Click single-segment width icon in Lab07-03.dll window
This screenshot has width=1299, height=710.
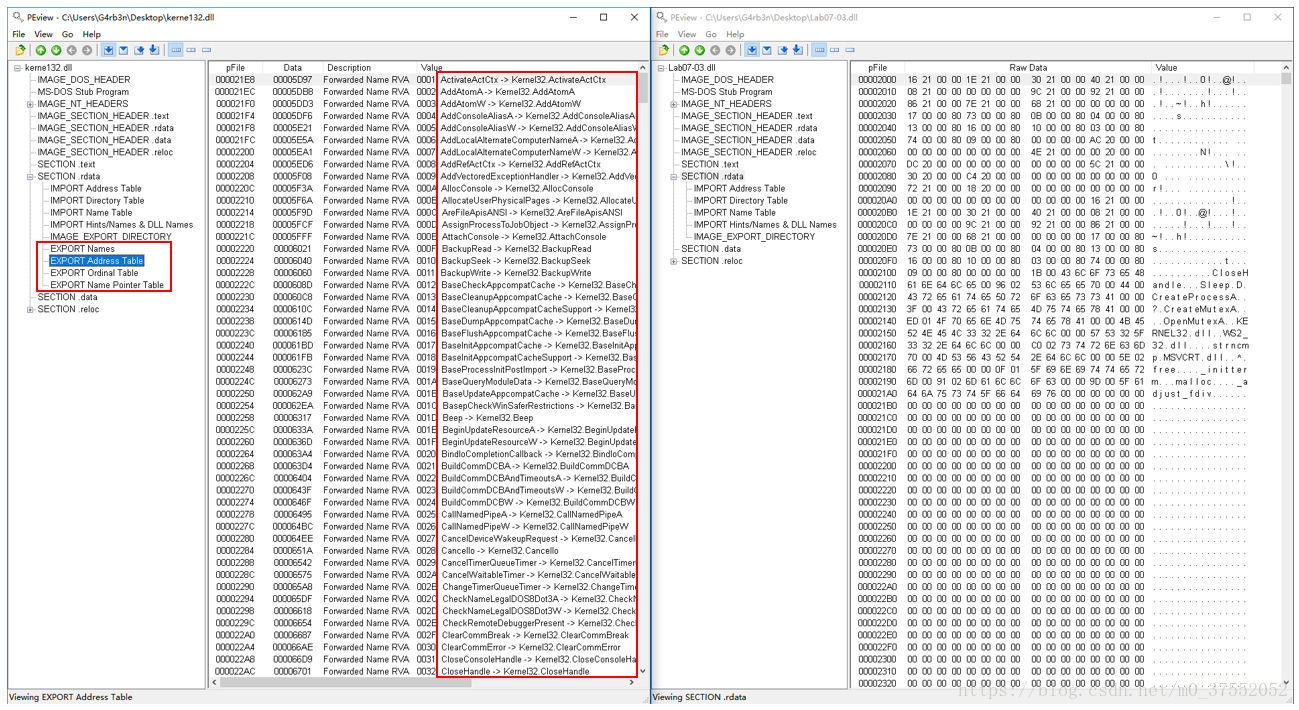(851, 50)
